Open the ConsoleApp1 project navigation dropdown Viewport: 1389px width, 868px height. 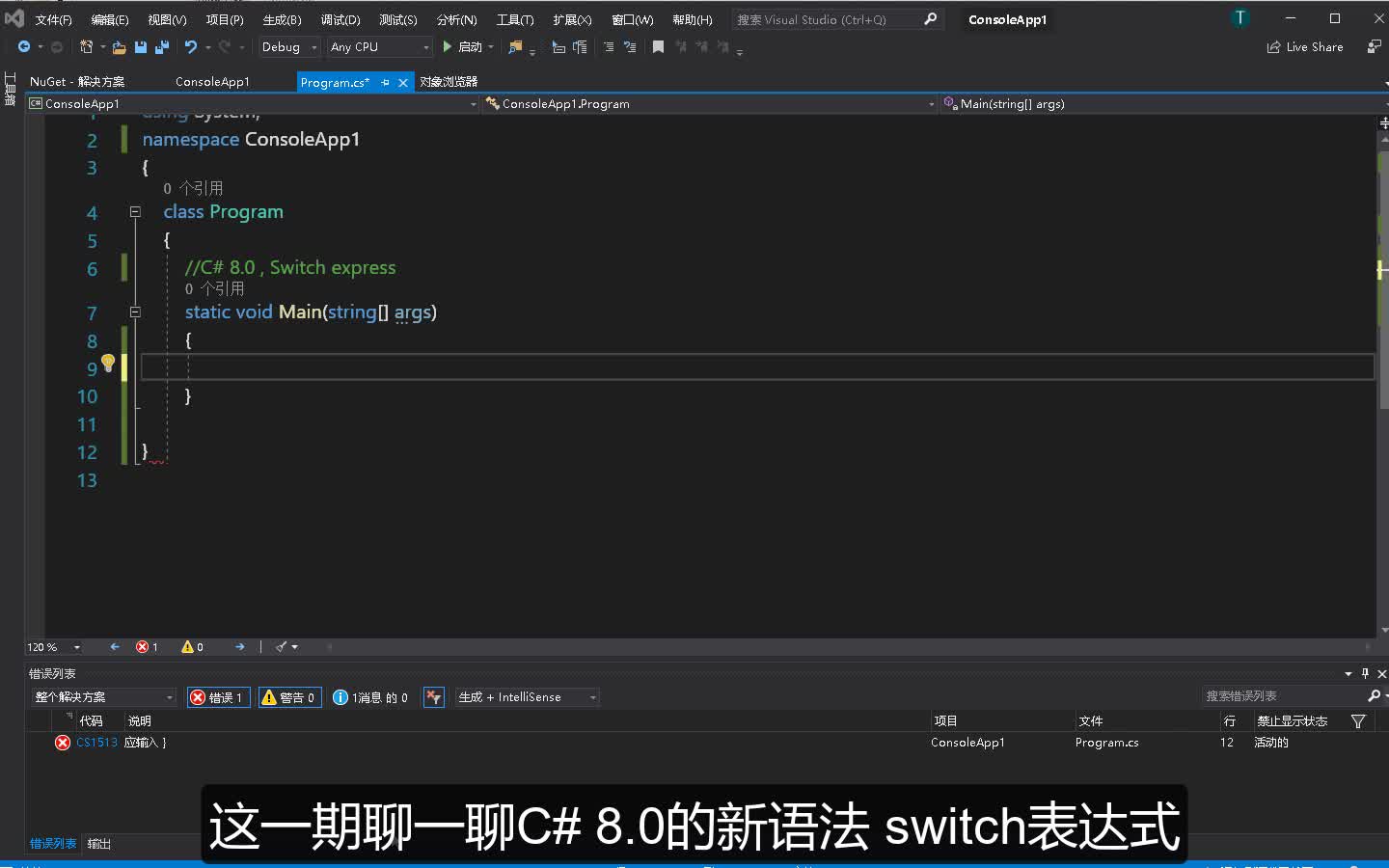point(253,103)
